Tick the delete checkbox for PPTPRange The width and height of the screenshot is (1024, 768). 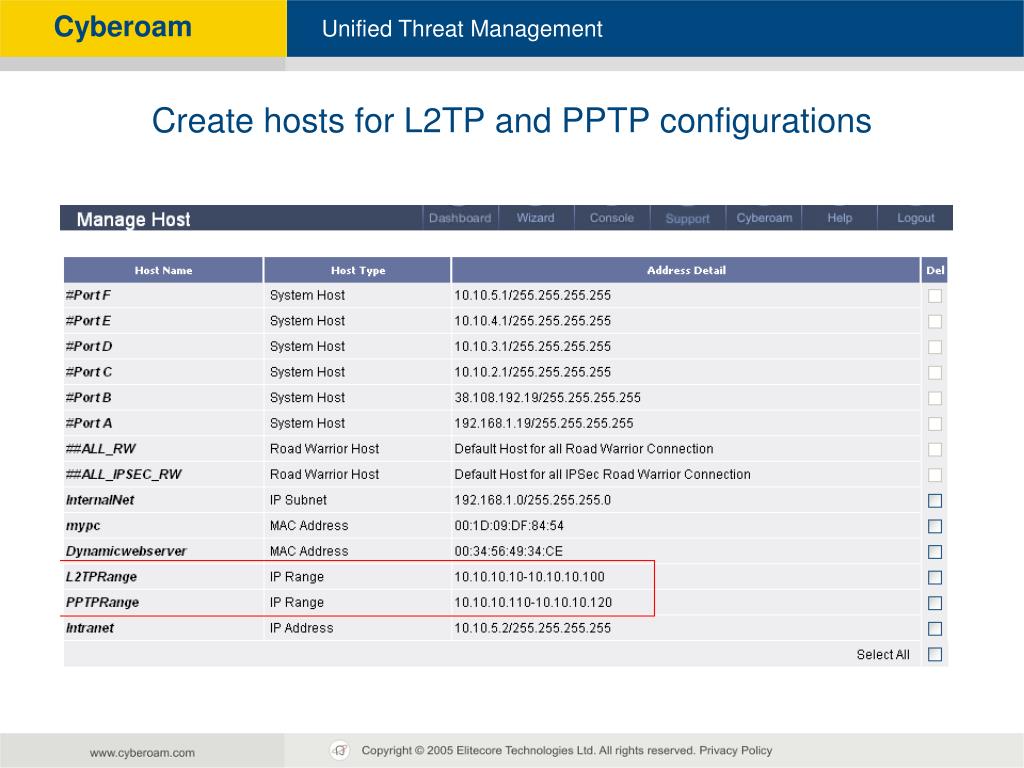935,603
